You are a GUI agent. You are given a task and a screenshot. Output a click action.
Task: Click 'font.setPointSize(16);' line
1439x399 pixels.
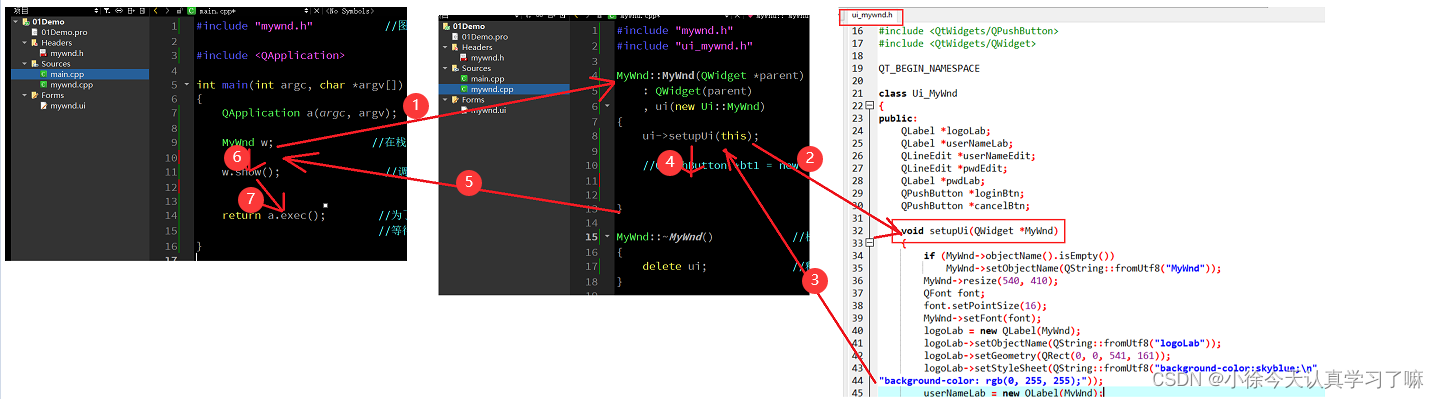[x=984, y=305]
